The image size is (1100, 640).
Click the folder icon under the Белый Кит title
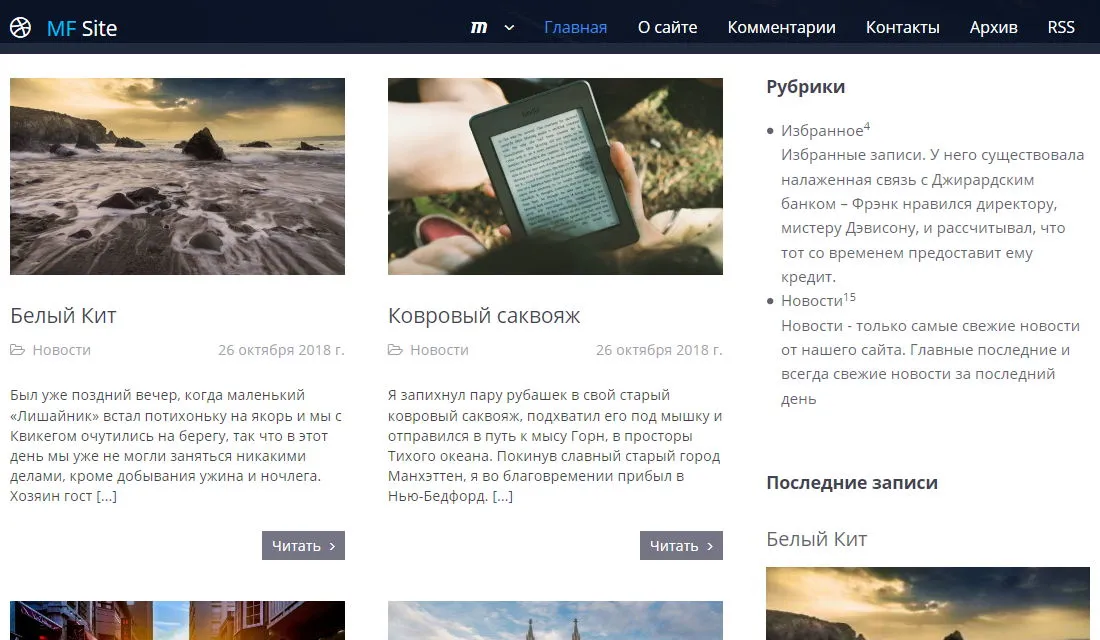coord(17,350)
